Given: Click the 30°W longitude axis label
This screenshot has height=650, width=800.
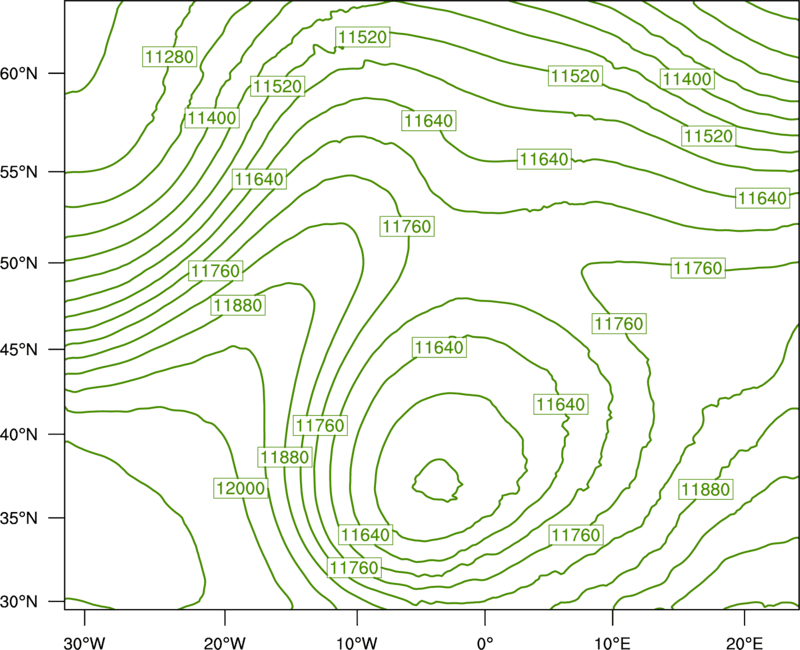Looking at the screenshot, I should (x=85, y=643).
